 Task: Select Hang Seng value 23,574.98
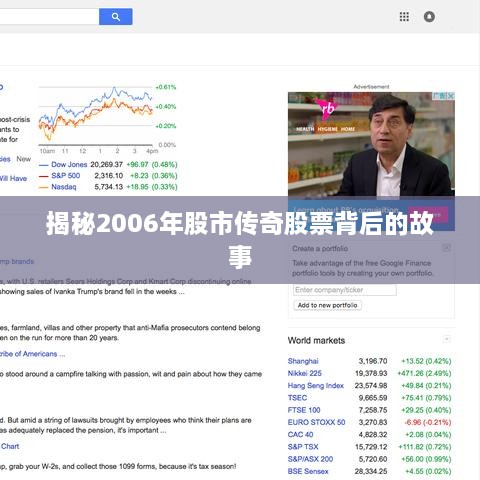point(371,386)
